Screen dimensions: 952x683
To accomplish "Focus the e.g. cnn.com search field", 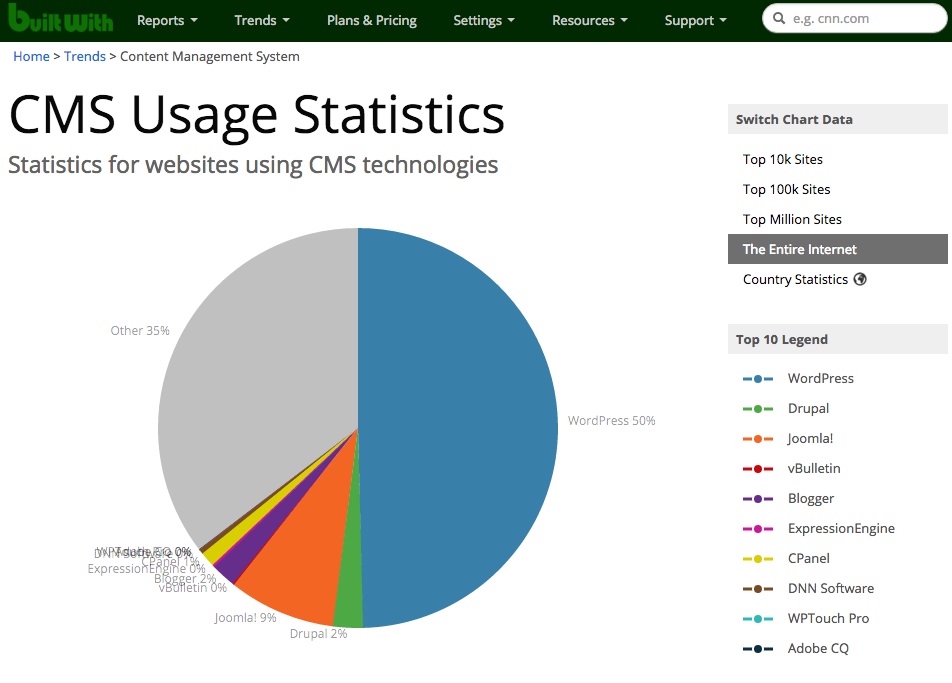I will 855,18.
